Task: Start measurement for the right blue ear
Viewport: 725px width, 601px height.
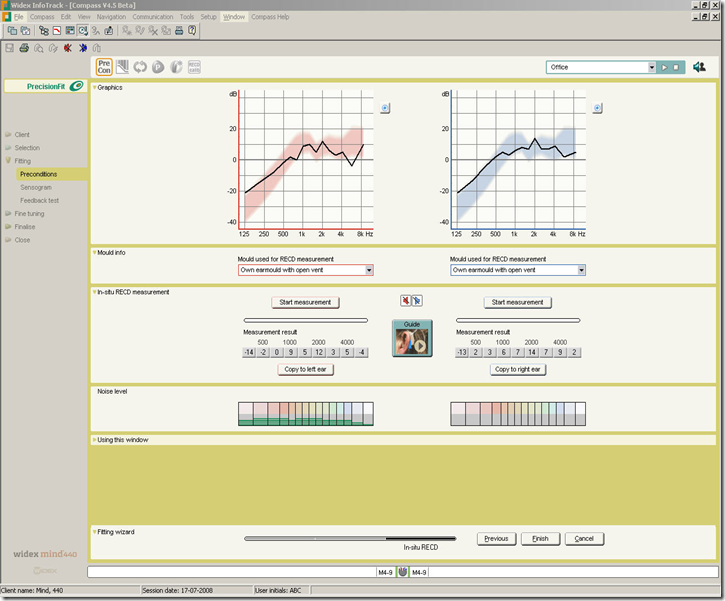Action: (517, 302)
